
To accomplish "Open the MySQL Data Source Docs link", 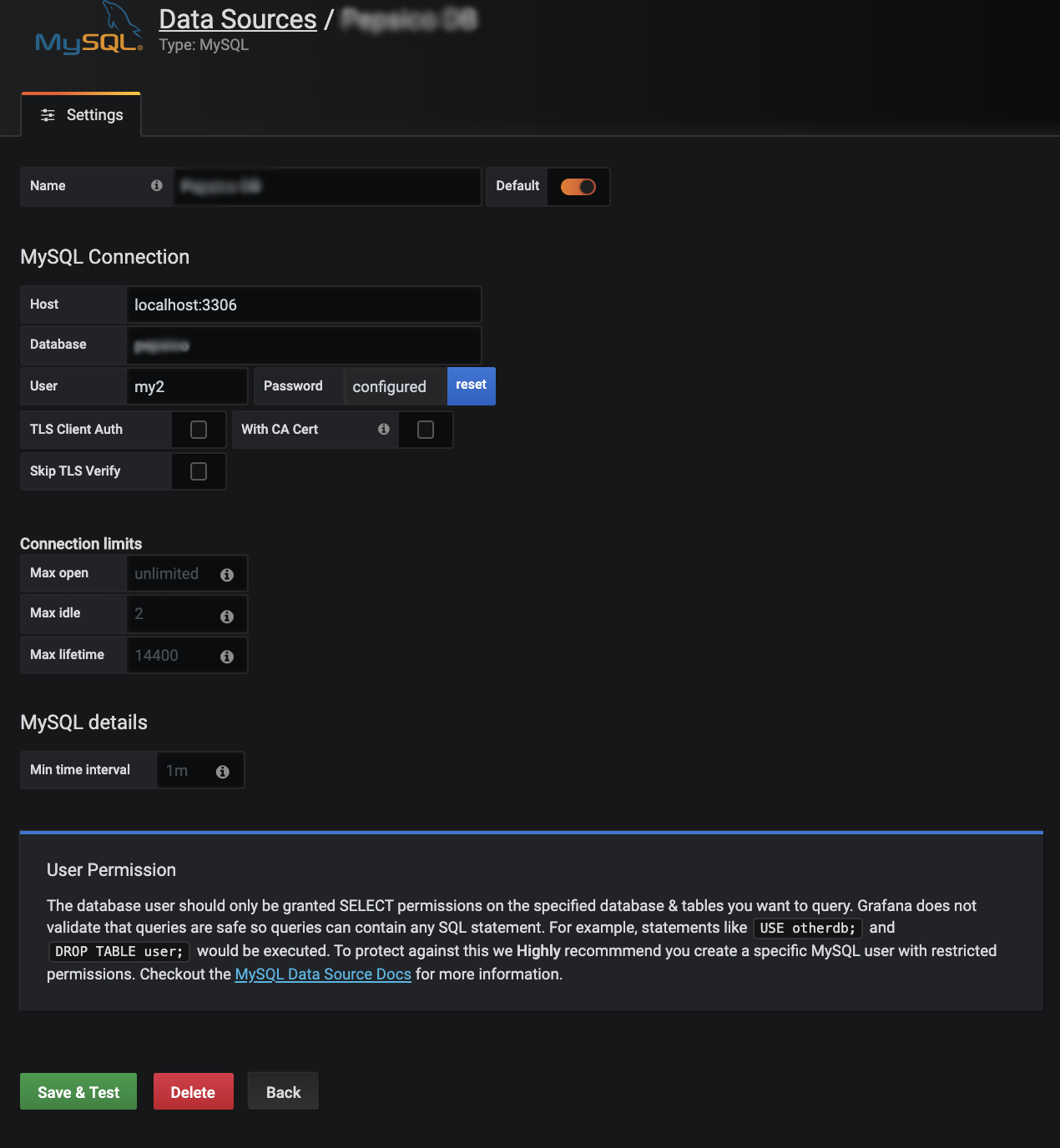I will coord(323,974).
